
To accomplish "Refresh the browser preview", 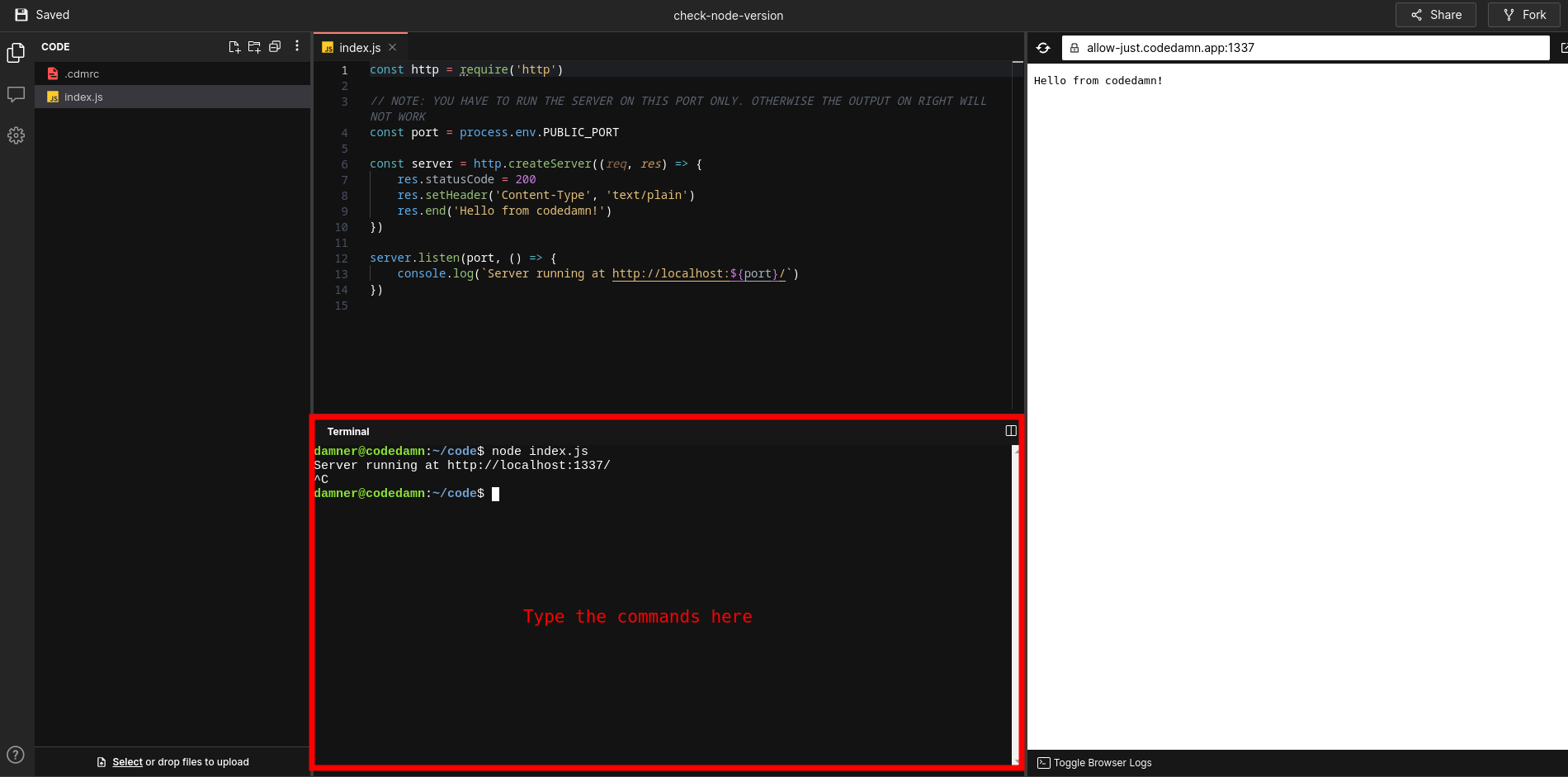I will coord(1043,47).
